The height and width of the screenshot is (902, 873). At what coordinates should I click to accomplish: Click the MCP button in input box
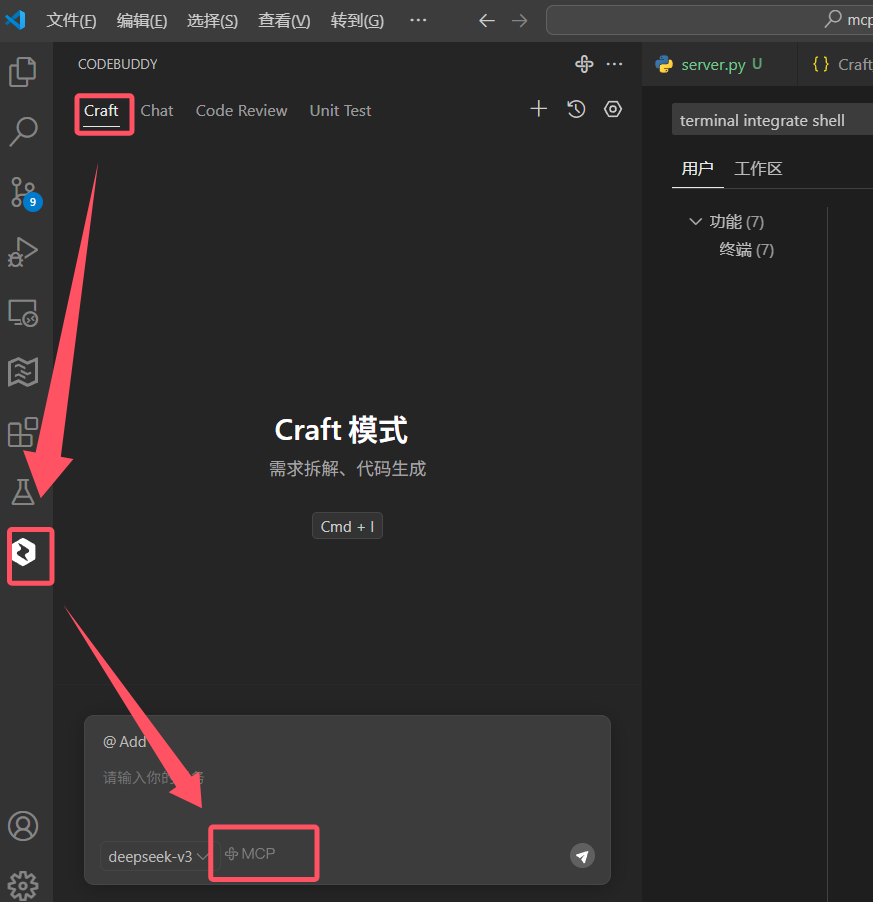click(250, 854)
